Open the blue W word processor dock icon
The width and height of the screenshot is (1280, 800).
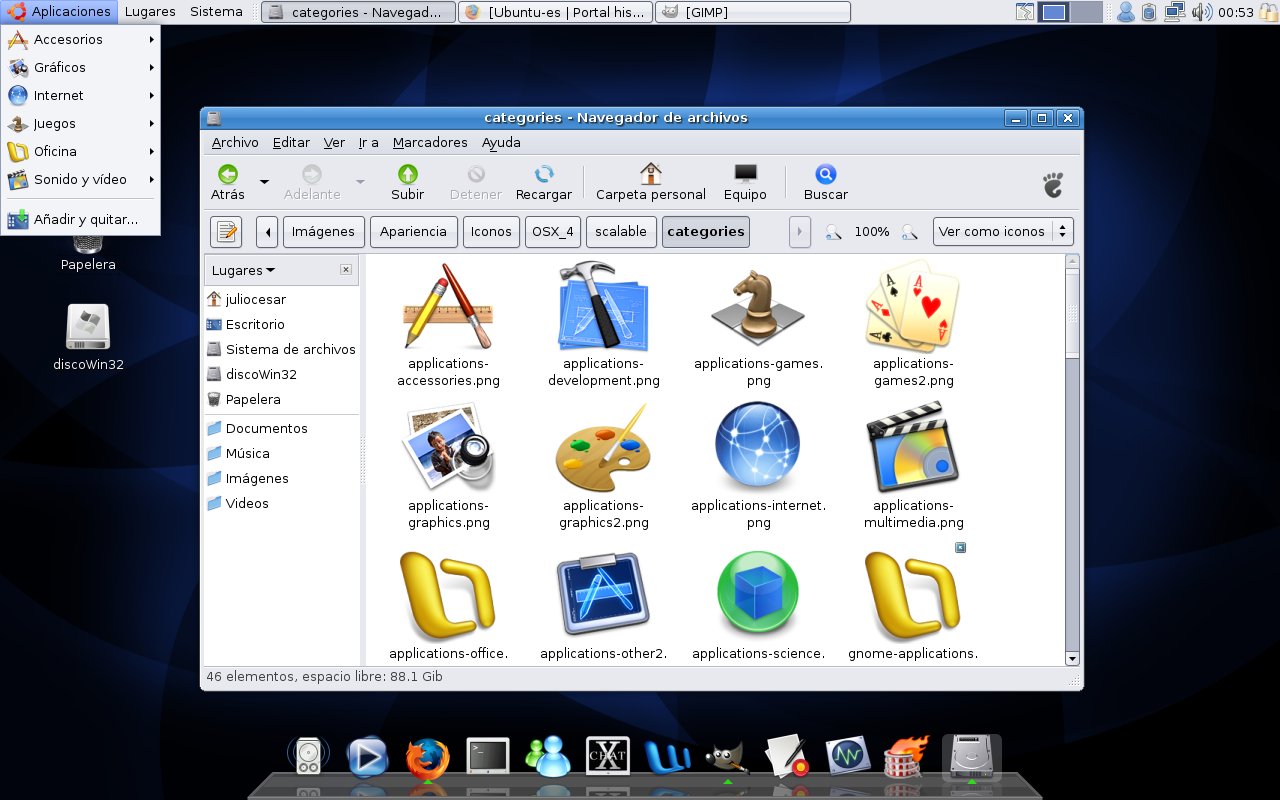pos(668,758)
